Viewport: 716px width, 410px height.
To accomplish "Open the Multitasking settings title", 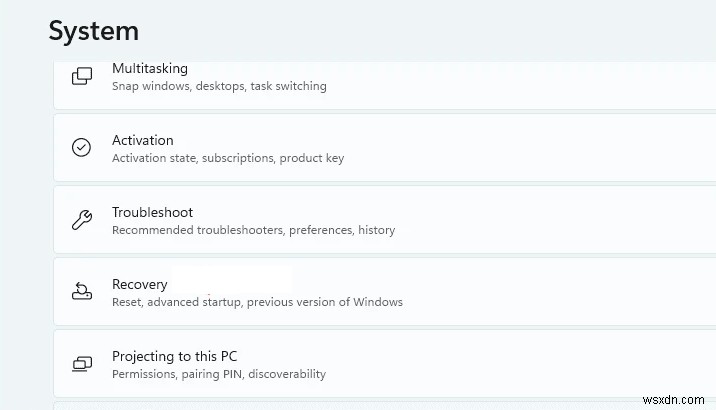I will pyautogui.click(x=149, y=68).
